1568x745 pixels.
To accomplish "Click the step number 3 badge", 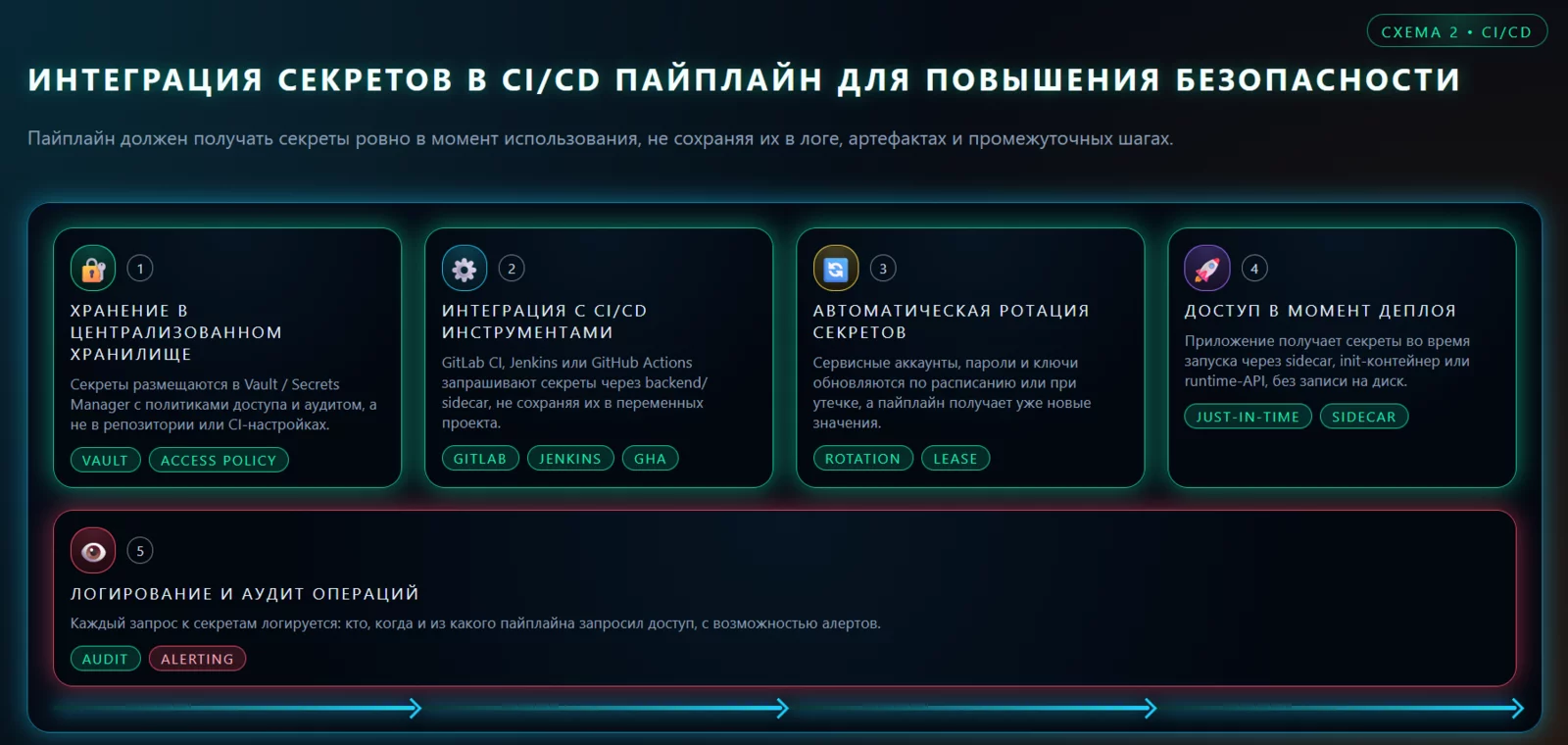I will pos(883,269).
